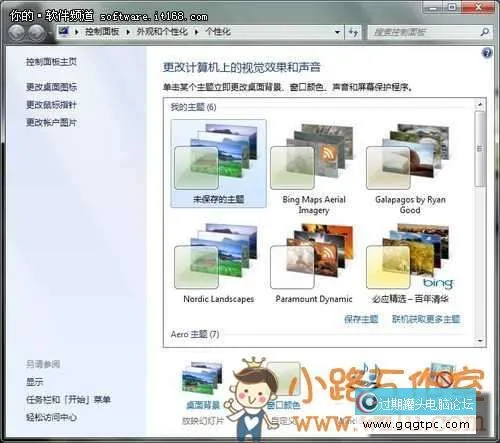Open 更改帐户图片 sidebar link
The width and height of the screenshot is (500, 443).
tap(51, 123)
